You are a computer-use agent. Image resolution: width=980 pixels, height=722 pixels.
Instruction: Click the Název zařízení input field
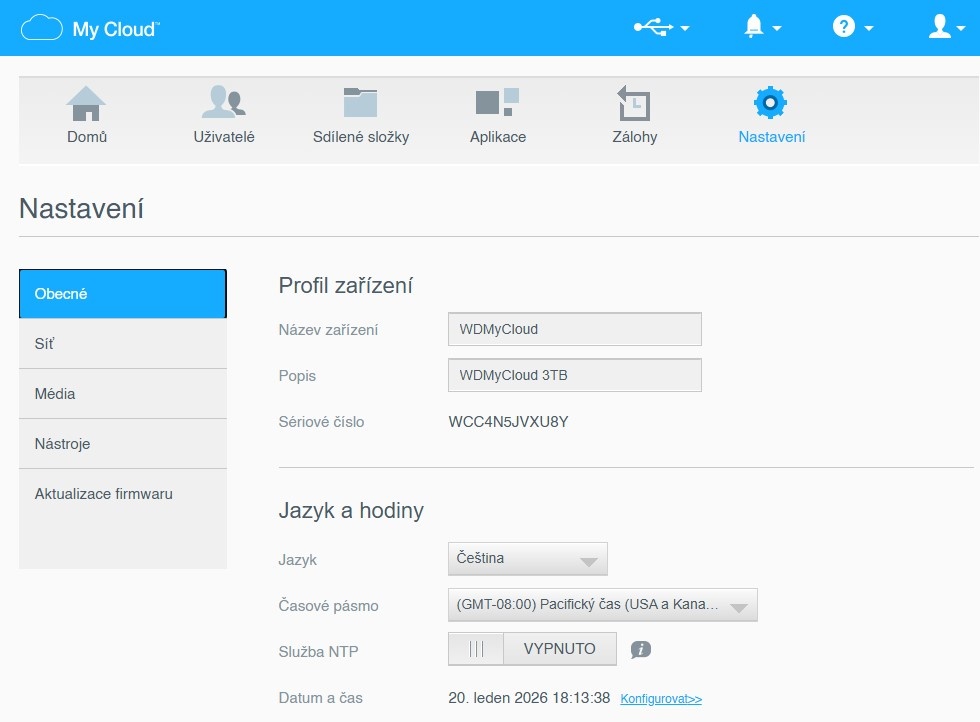click(574, 329)
